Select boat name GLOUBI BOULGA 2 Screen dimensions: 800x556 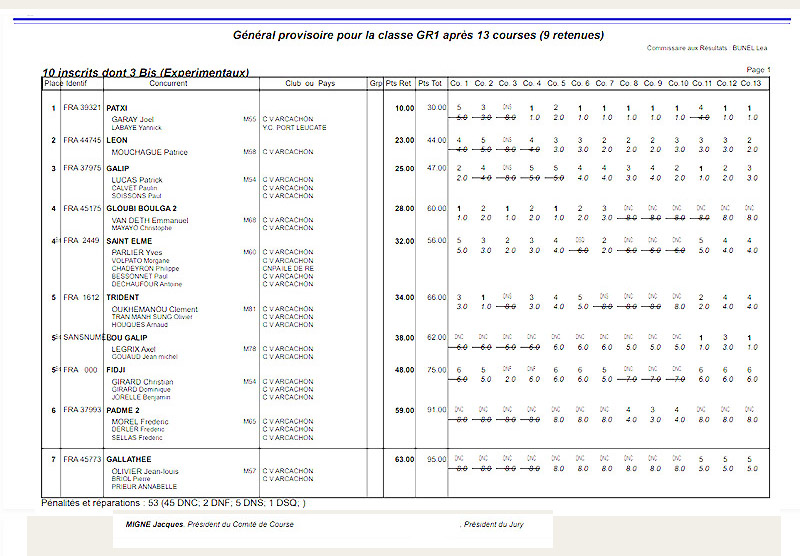[141, 209]
